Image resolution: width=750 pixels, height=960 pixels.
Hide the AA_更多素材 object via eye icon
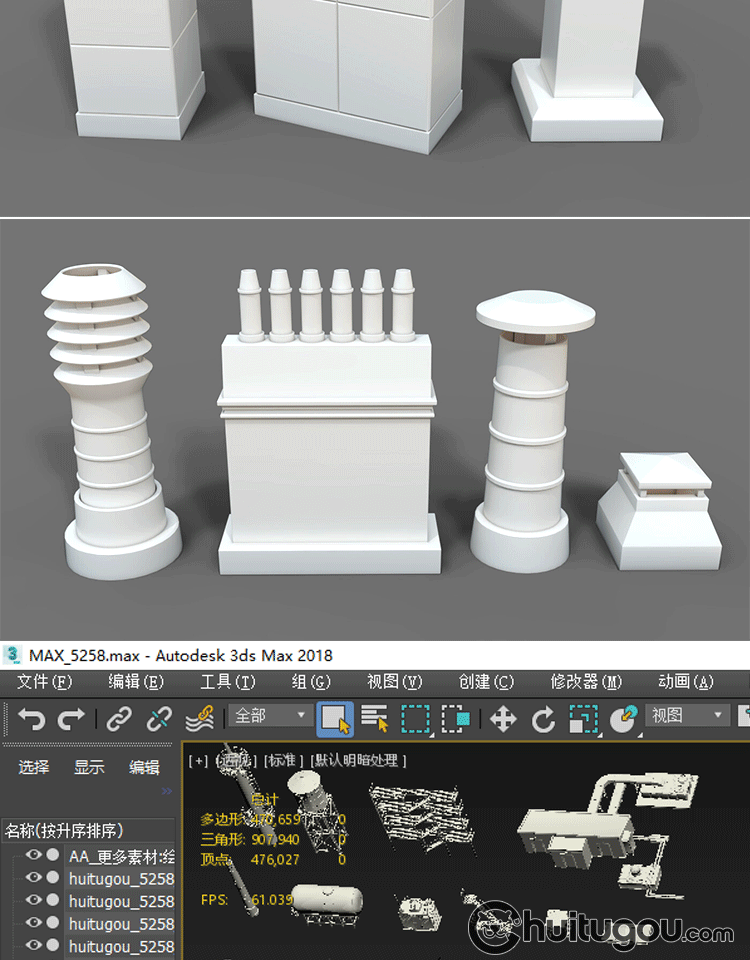[x=34, y=855]
